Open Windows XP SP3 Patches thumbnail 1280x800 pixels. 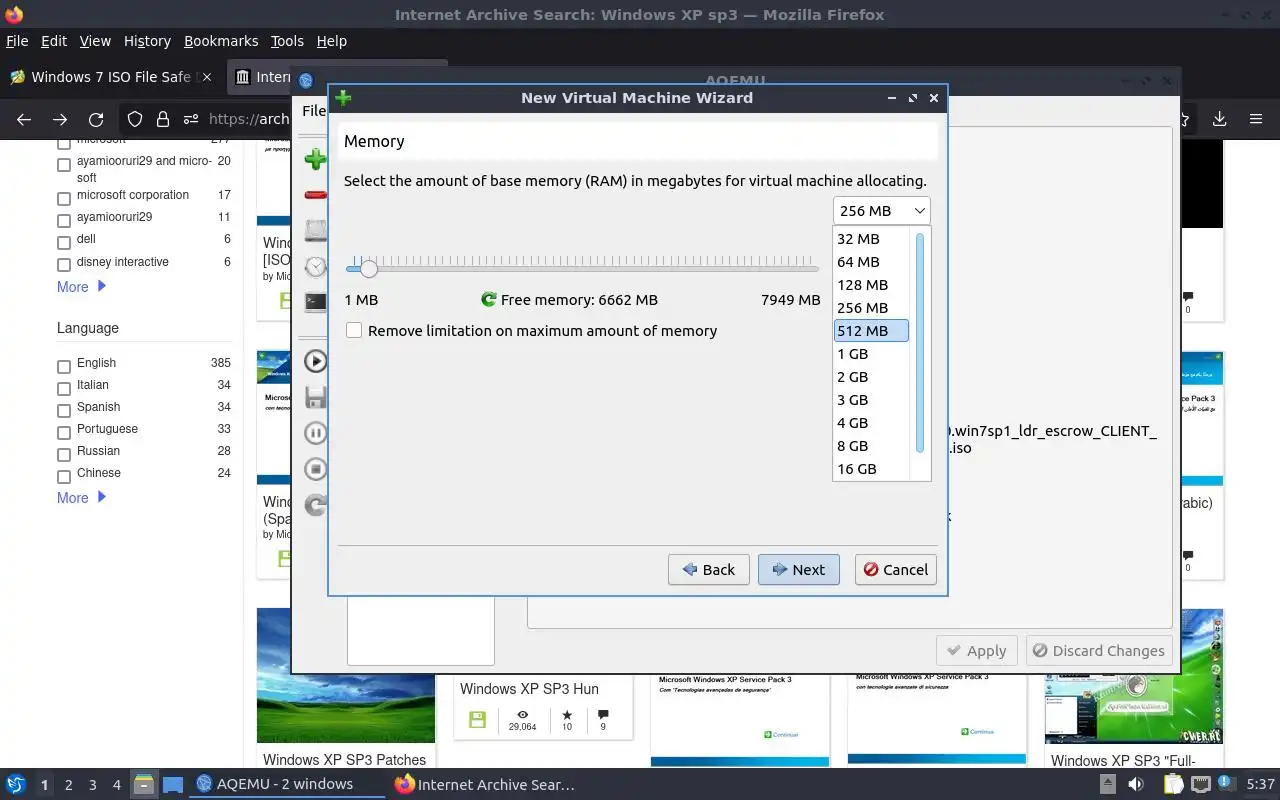pos(345,675)
